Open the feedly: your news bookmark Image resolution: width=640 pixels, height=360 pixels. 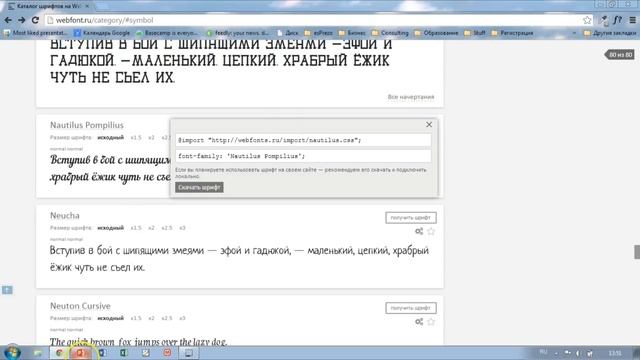coord(237,33)
